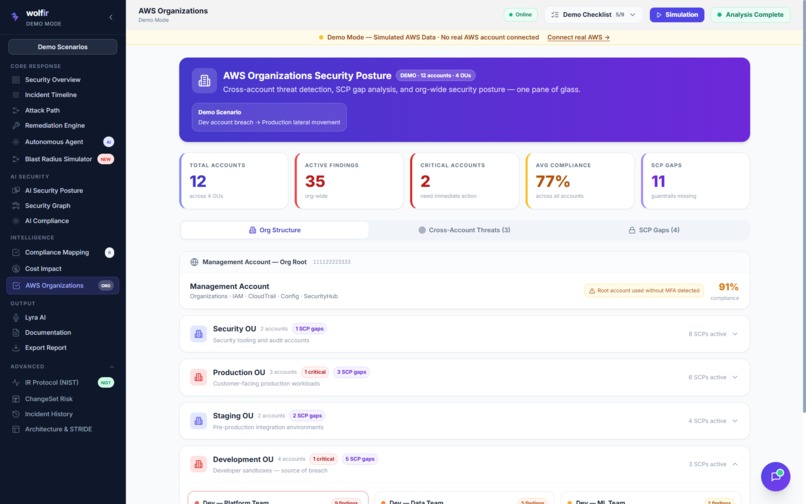
Task: Click the Demo Scenarios button
Action: [63, 47]
